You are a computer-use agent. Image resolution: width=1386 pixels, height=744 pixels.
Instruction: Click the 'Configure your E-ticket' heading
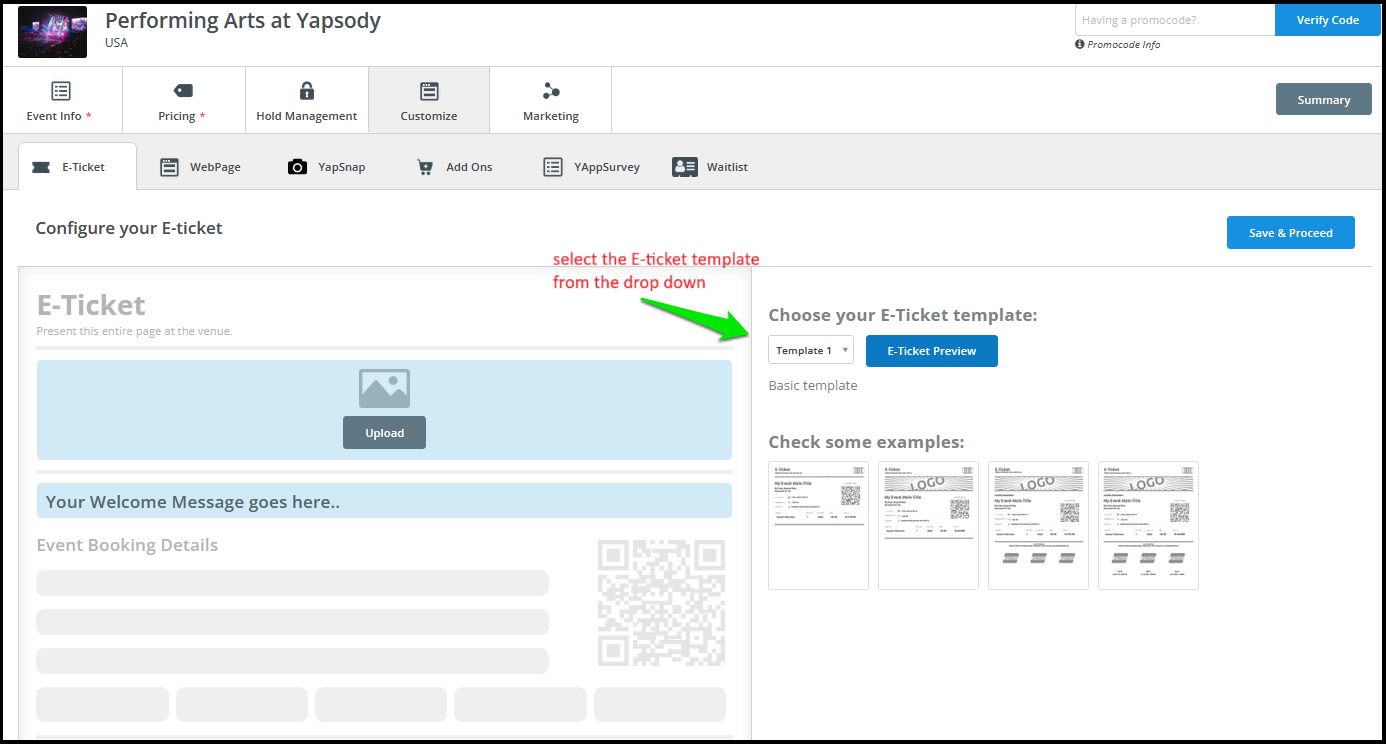(x=129, y=228)
